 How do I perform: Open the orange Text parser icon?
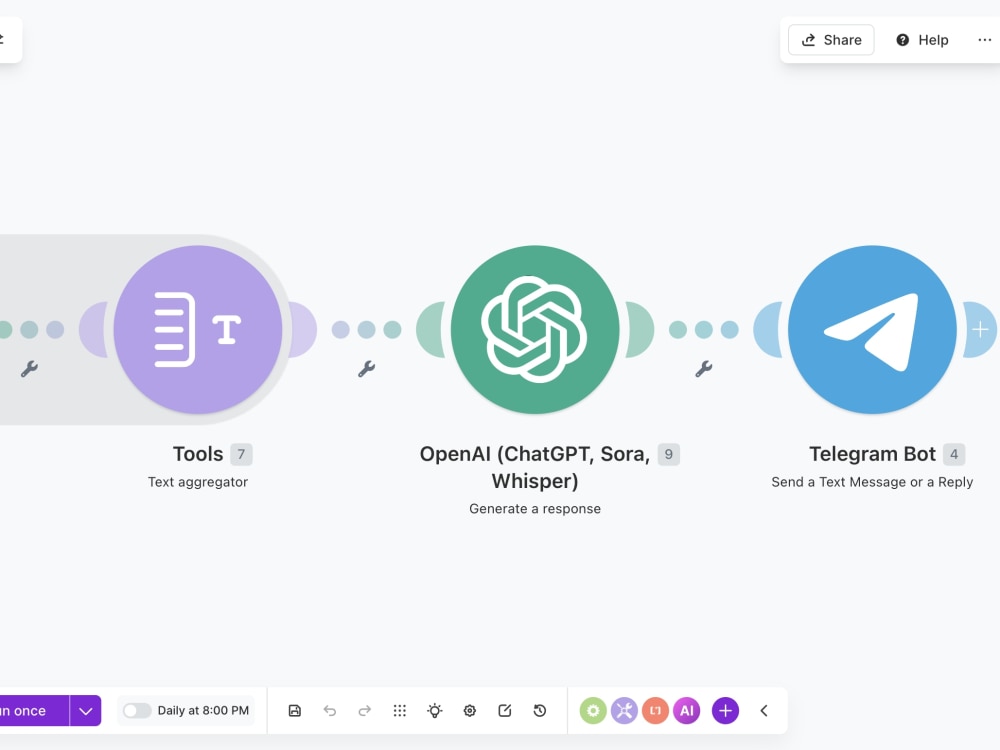click(655, 710)
